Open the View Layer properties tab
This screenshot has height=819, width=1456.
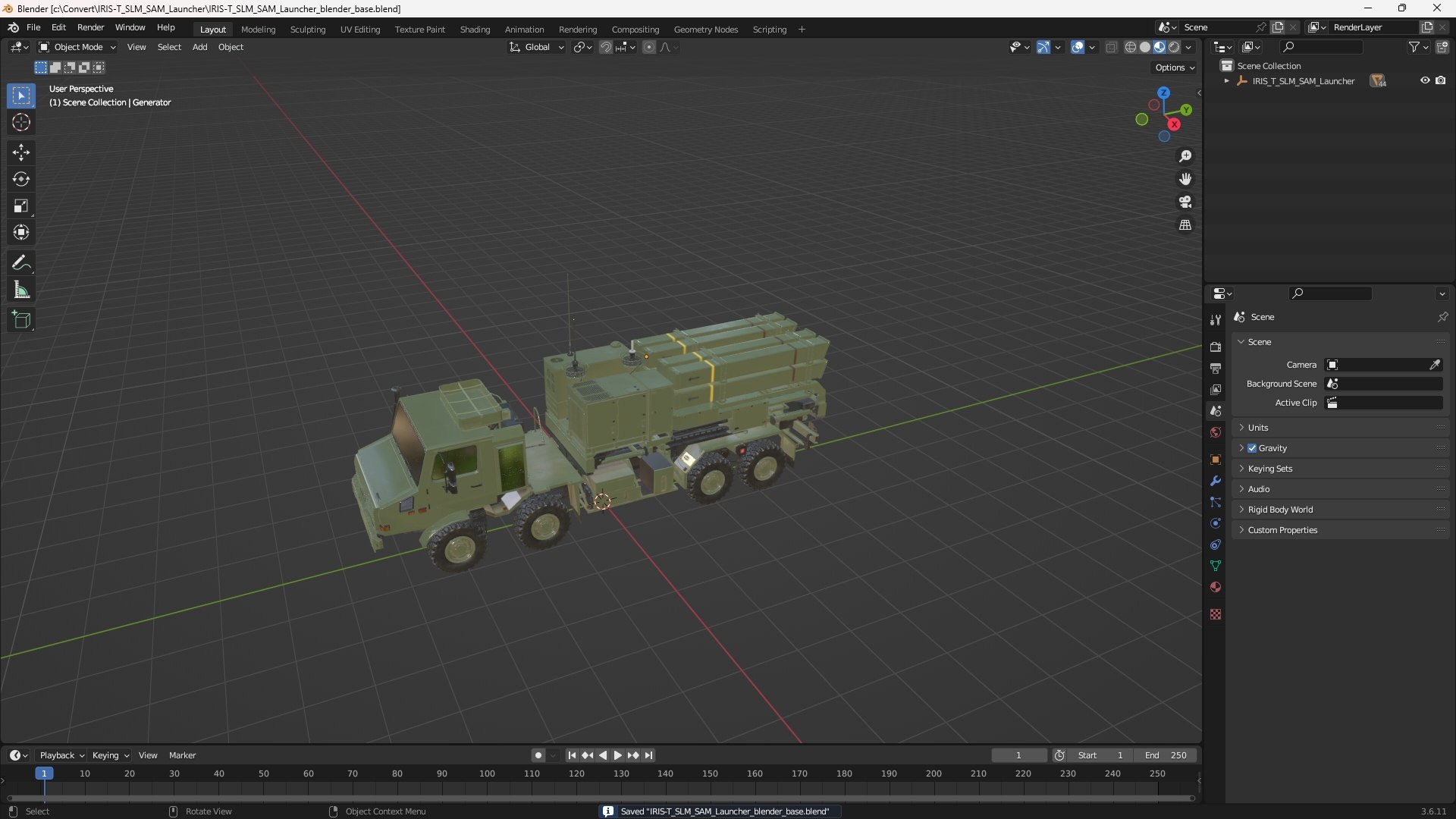click(1216, 389)
